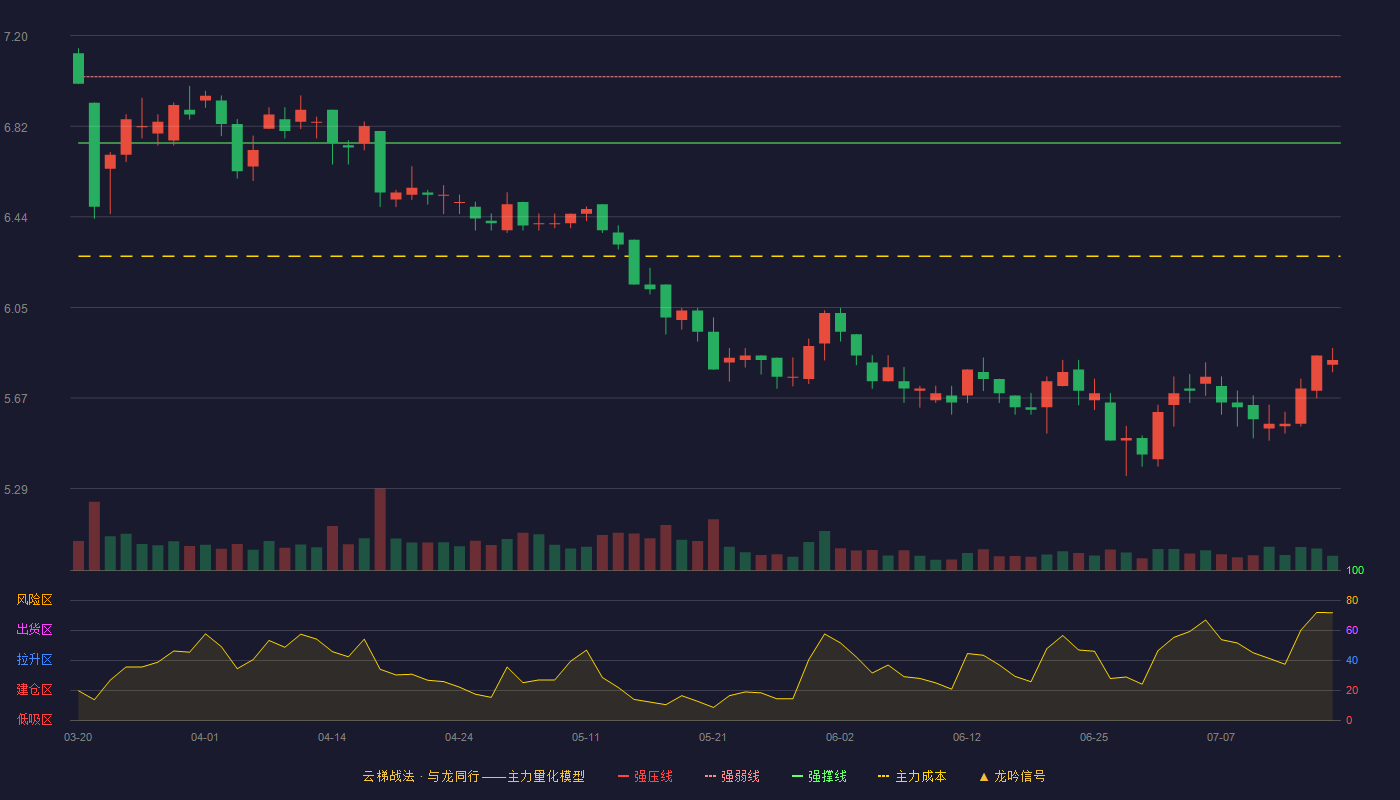
Task: Toggle the 强压线 legend entry
Action: point(645,776)
